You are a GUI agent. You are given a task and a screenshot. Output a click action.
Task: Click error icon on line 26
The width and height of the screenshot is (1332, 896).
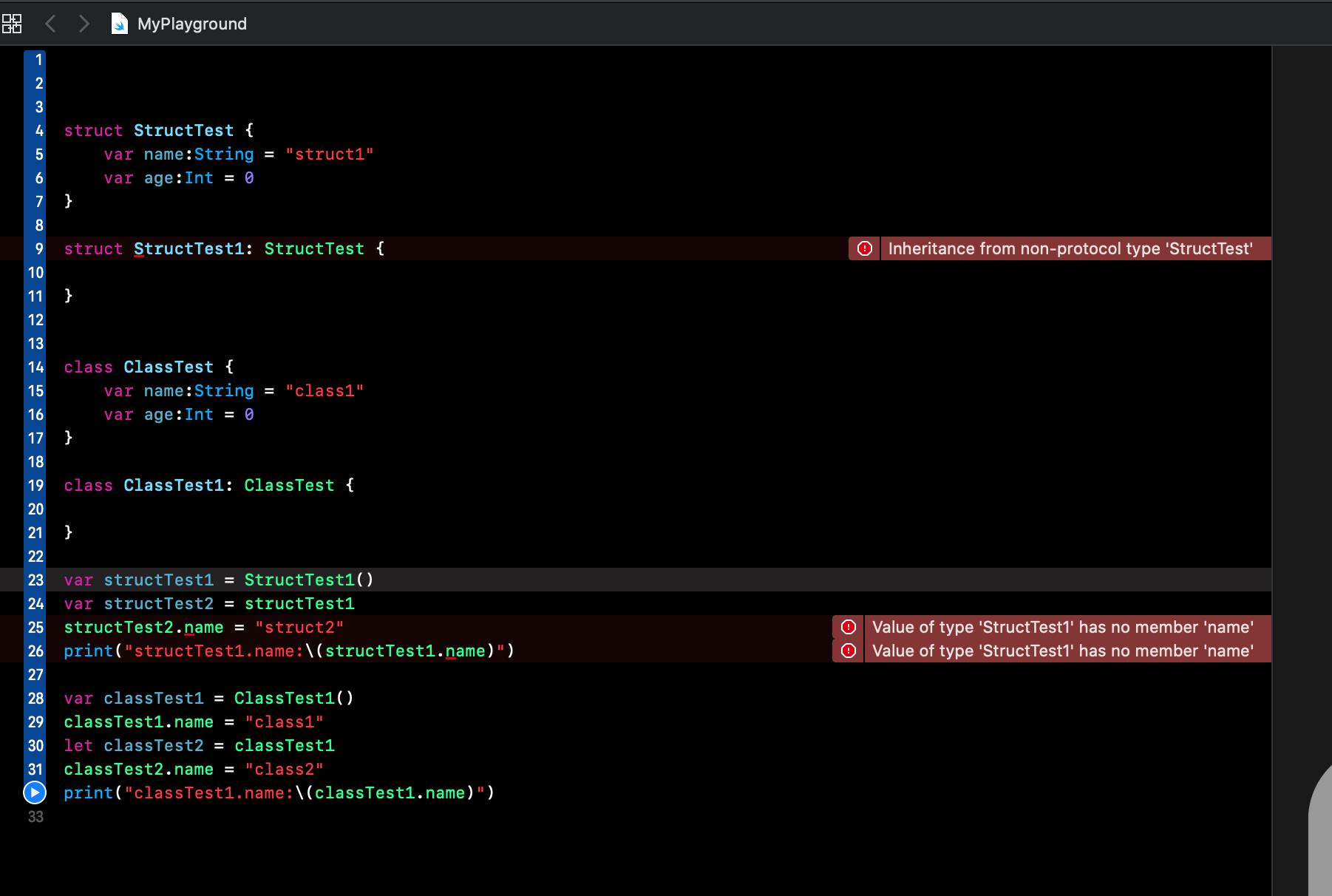[x=849, y=651]
